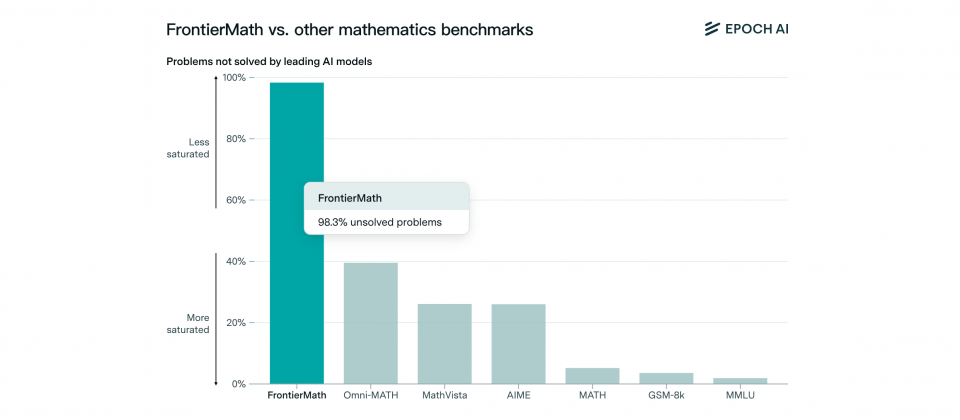This screenshot has width=960, height=420.
Task: Click the MMLU bar
Action: click(740, 381)
